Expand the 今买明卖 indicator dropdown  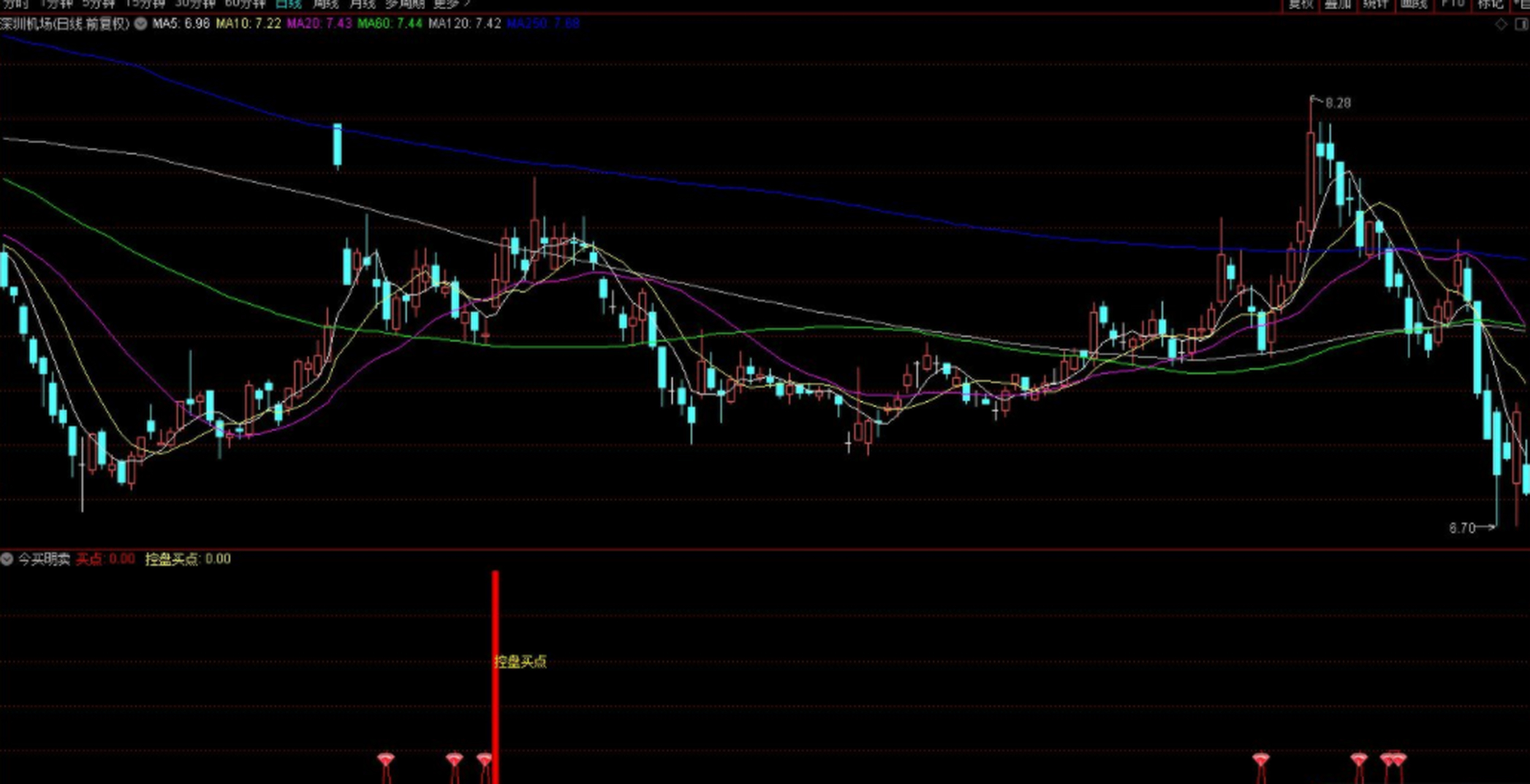7,559
